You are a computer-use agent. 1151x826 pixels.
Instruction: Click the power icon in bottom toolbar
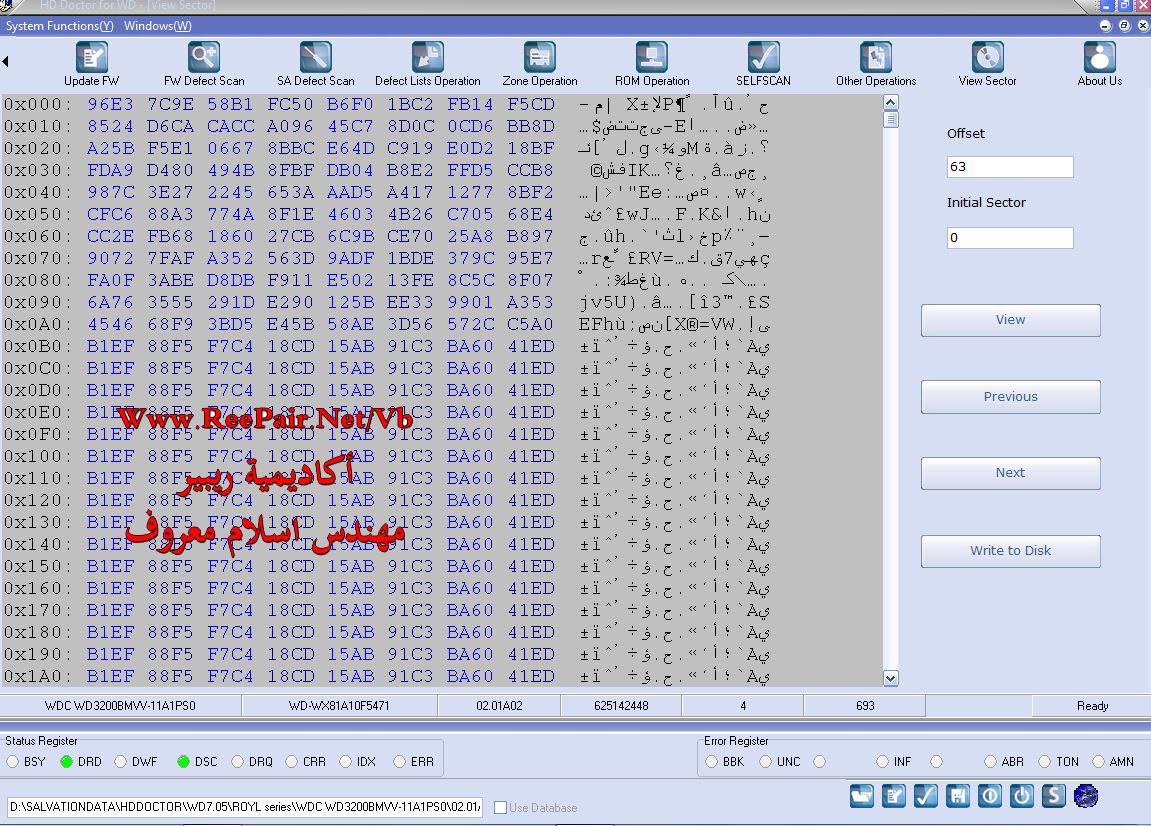click(x=1021, y=796)
